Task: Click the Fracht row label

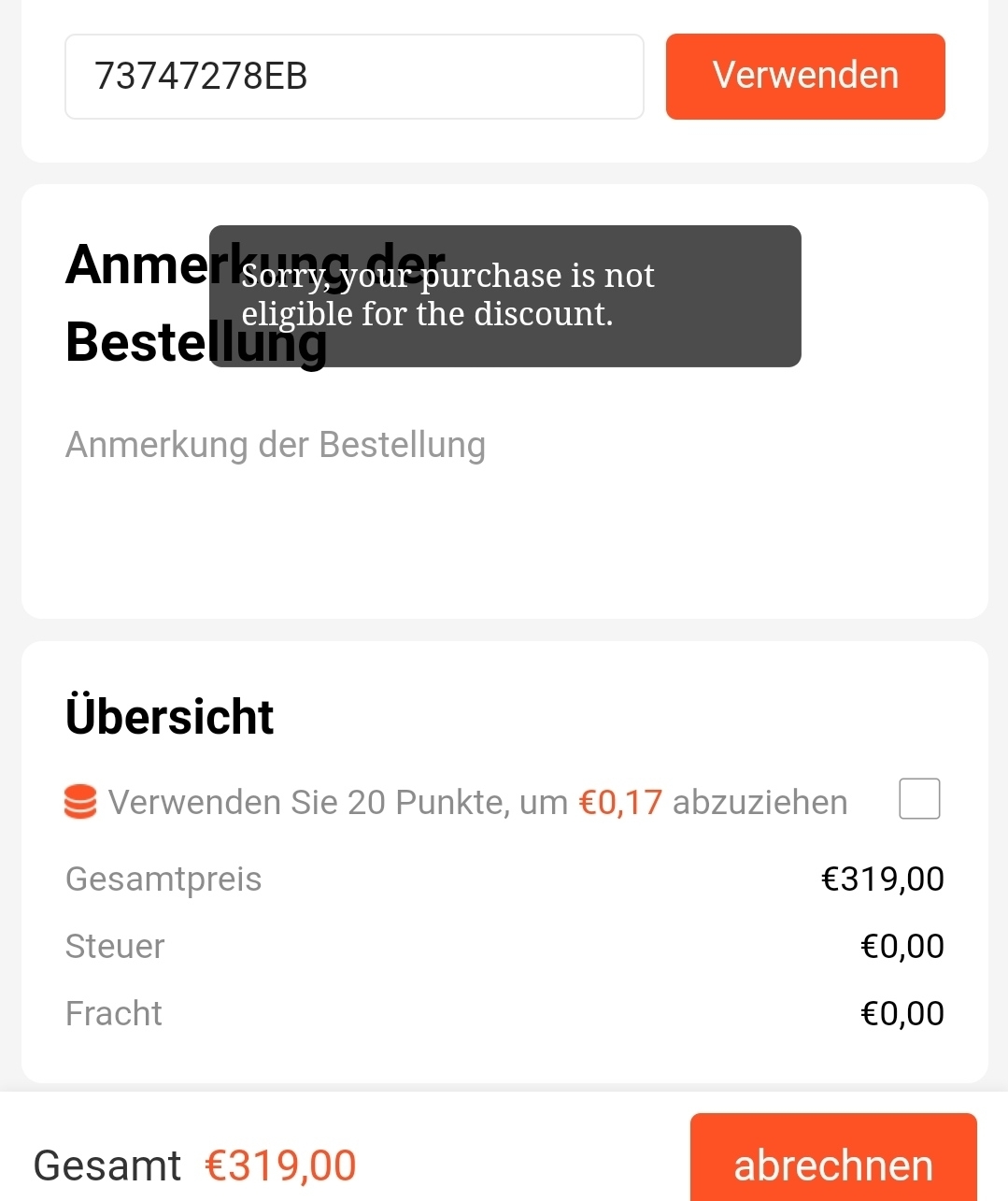Action: [114, 1013]
